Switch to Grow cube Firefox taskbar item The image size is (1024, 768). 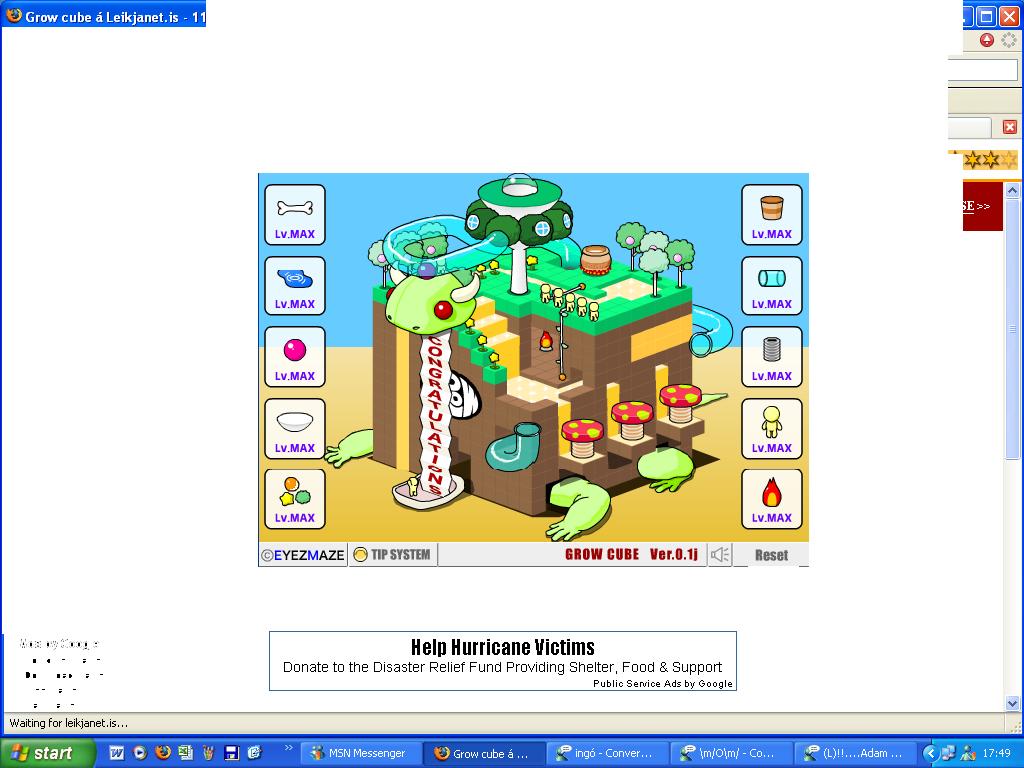[x=484, y=753]
